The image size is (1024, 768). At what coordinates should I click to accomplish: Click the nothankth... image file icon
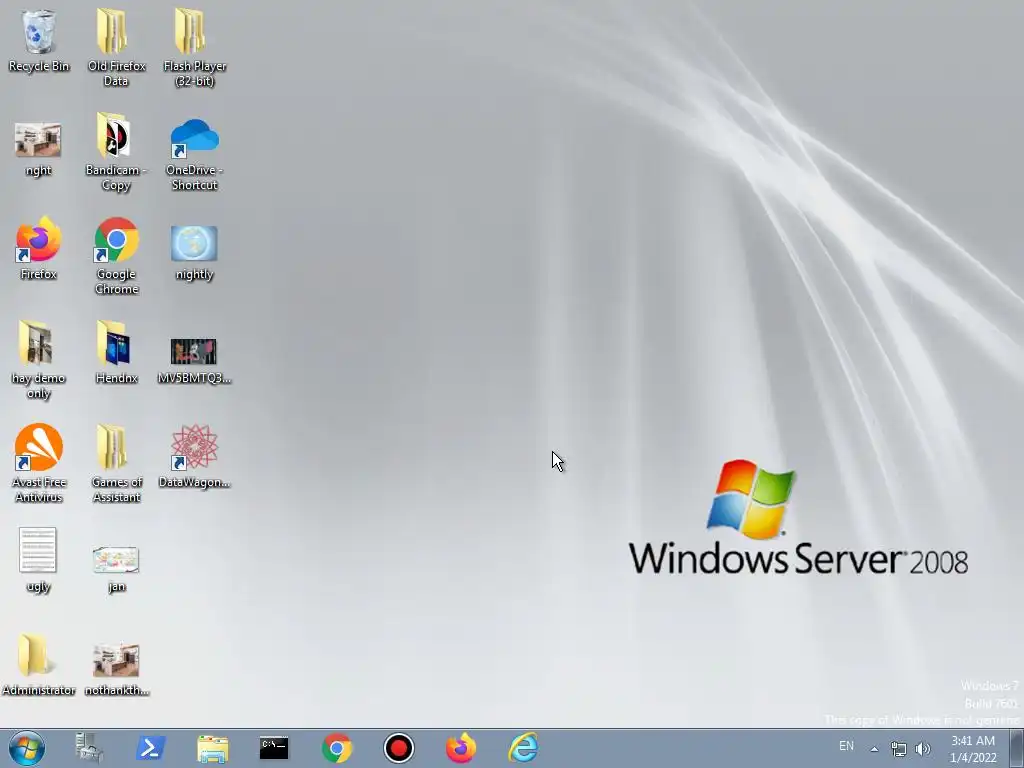pyautogui.click(x=116, y=669)
